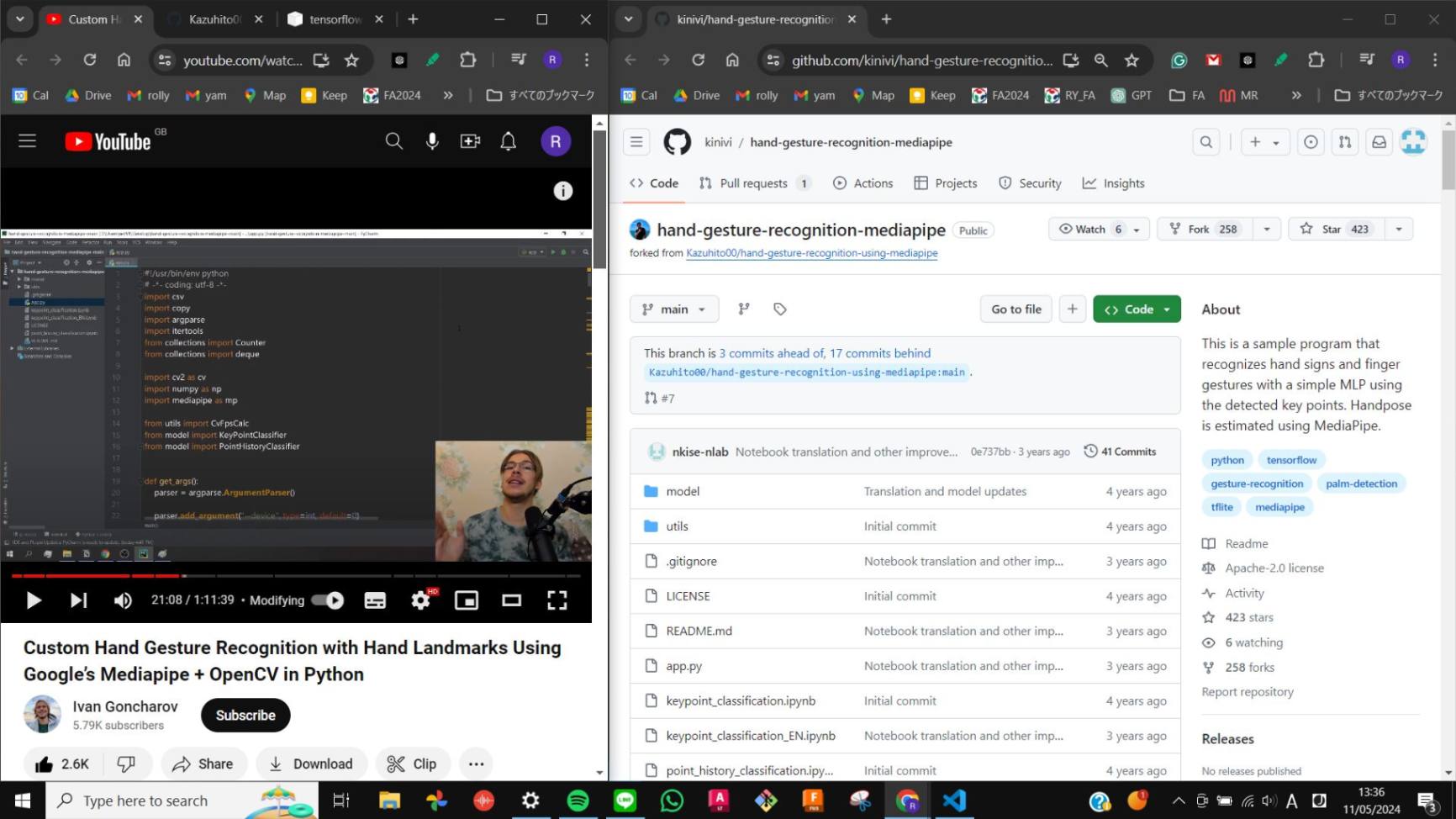Open Kazuhito00 forked-from link
This screenshot has height=819, width=1456.
click(x=811, y=253)
